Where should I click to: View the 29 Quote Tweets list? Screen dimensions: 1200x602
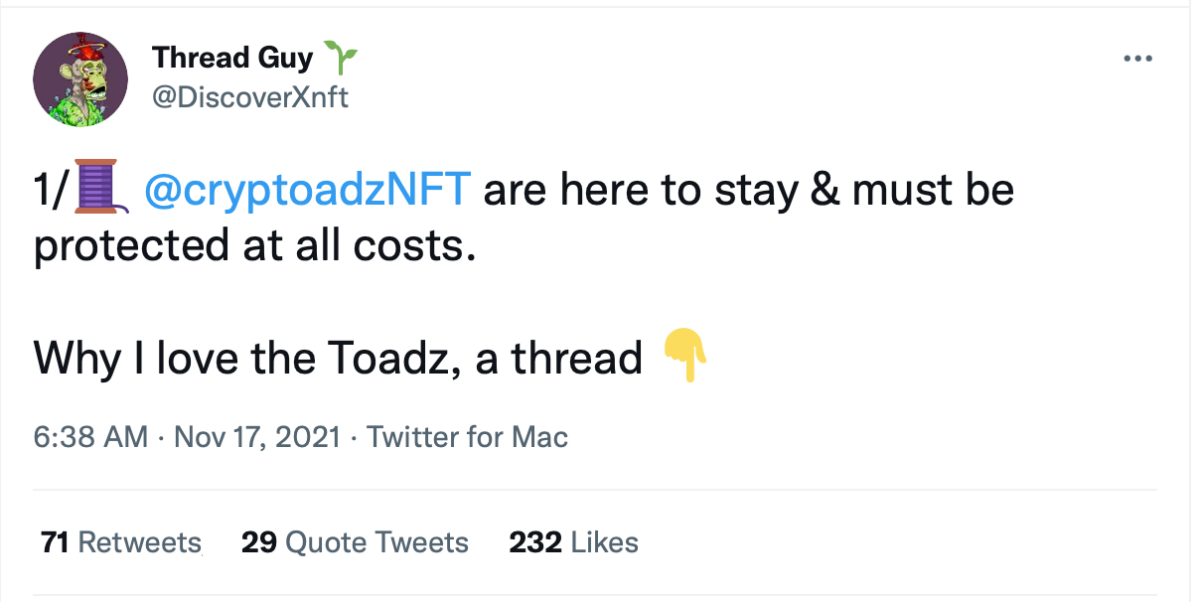355,542
